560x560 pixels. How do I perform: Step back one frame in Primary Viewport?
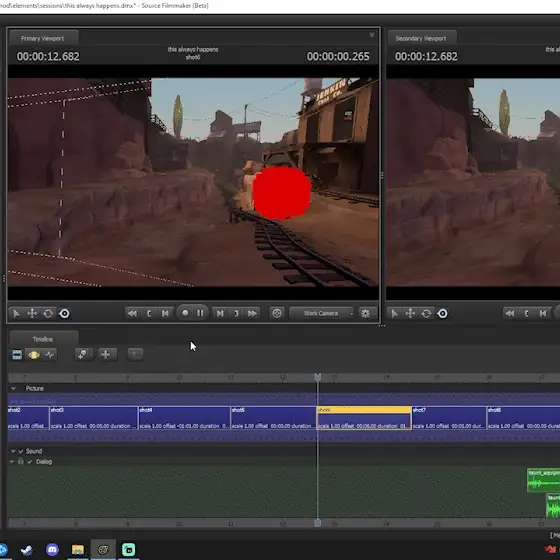(165, 314)
